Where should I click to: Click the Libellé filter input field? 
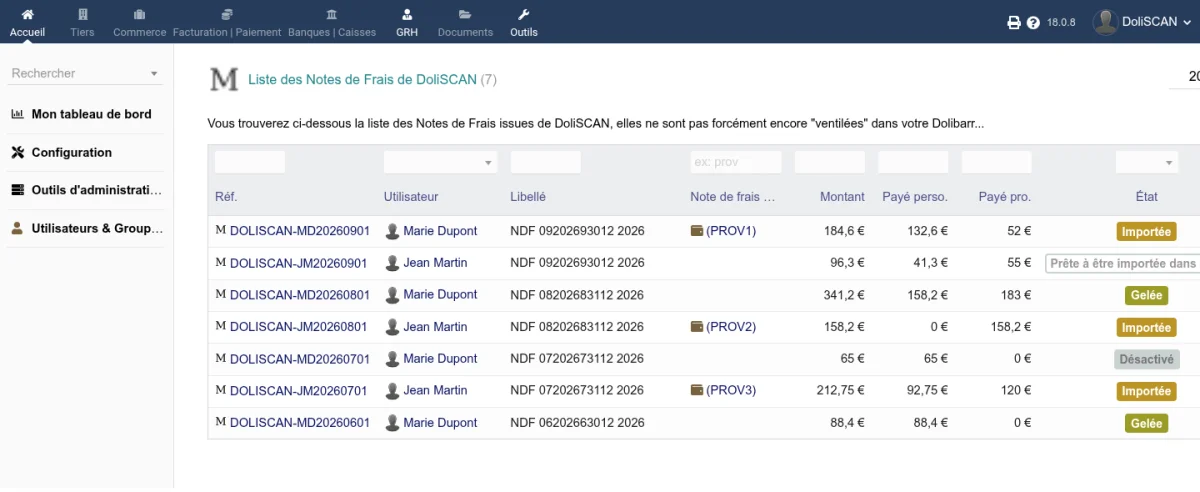545,162
